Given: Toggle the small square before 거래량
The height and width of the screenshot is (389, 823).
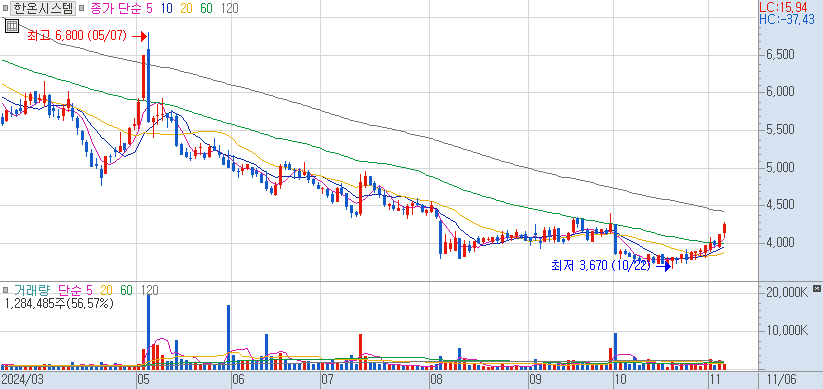Looking at the screenshot, I should click(x=5, y=290).
